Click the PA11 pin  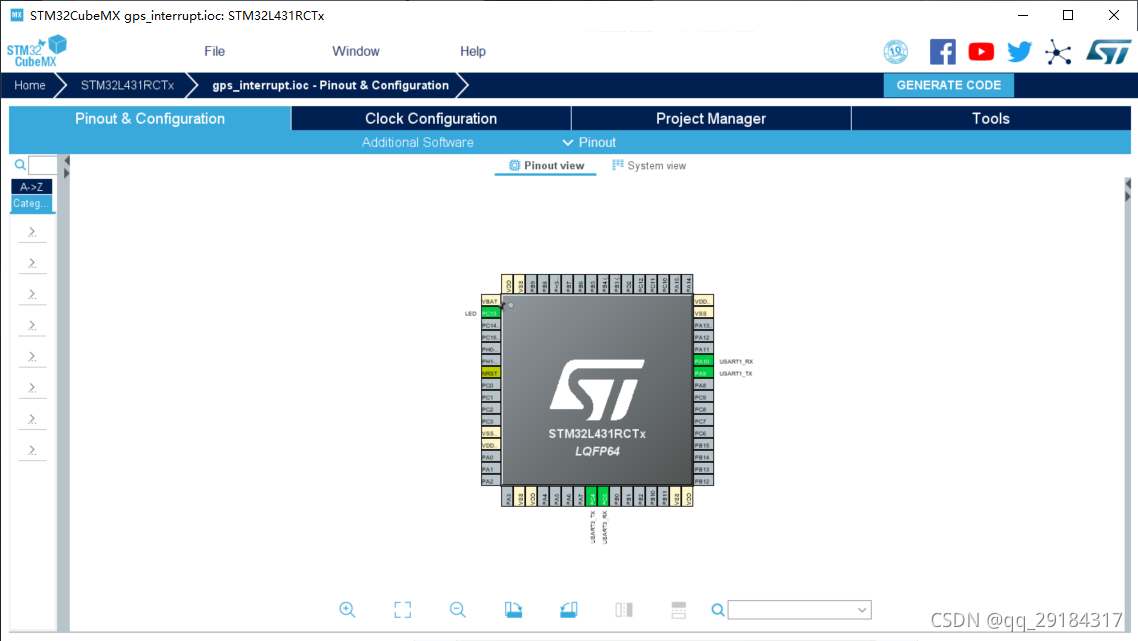tap(703, 349)
